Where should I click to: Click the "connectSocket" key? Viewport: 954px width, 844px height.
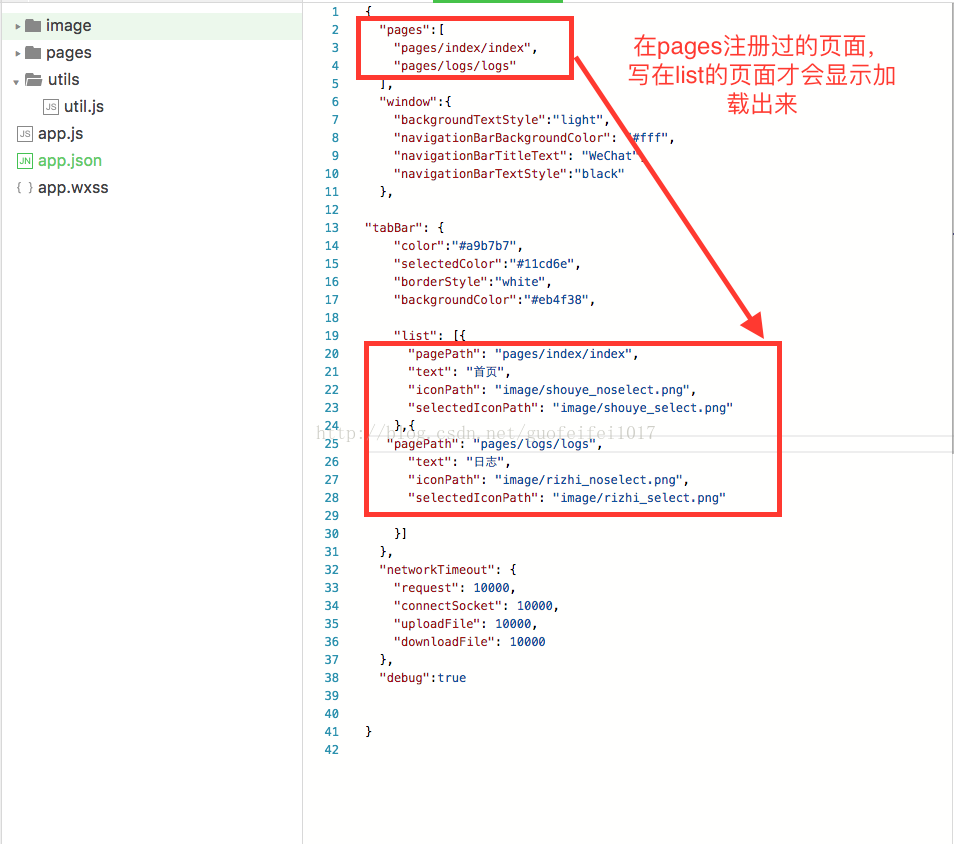coord(447,605)
